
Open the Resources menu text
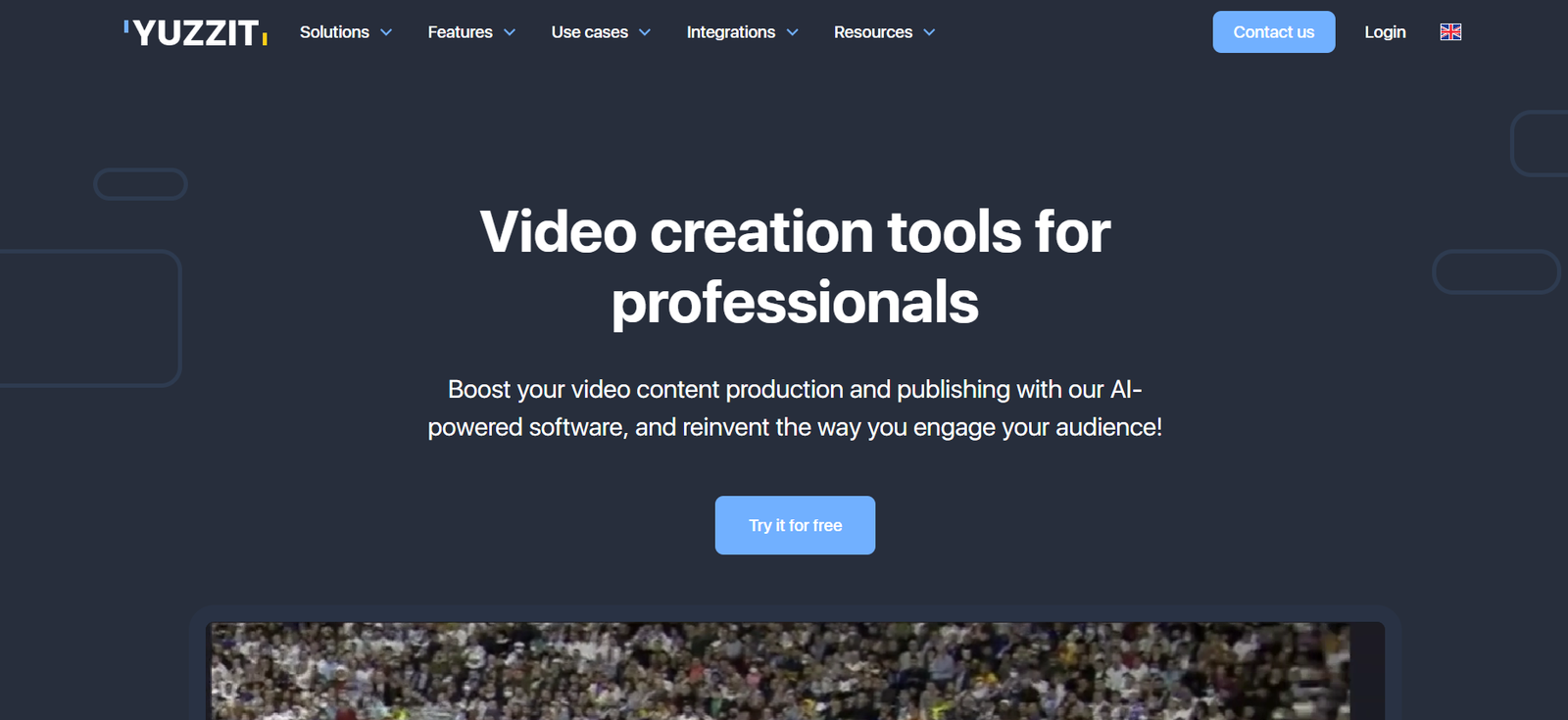click(872, 32)
